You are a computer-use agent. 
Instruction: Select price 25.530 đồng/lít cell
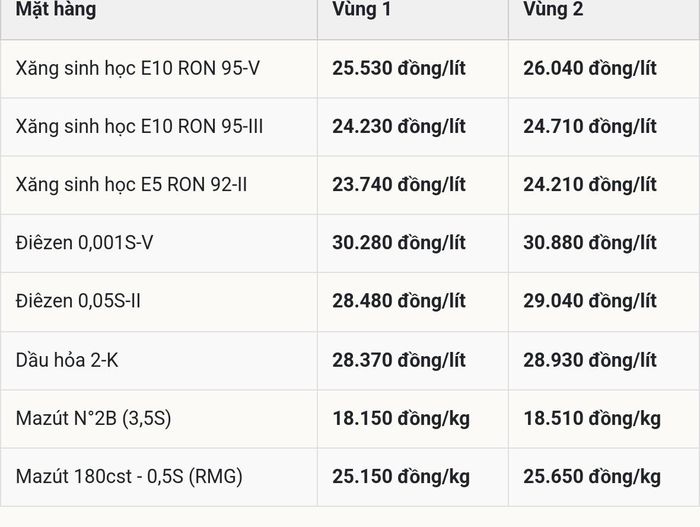tap(399, 69)
